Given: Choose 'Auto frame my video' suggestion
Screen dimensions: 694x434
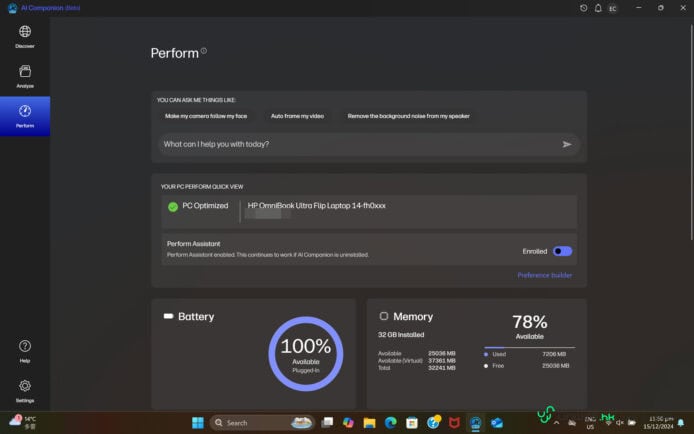Looking at the screenshot, I should click(x=297, y=116).
